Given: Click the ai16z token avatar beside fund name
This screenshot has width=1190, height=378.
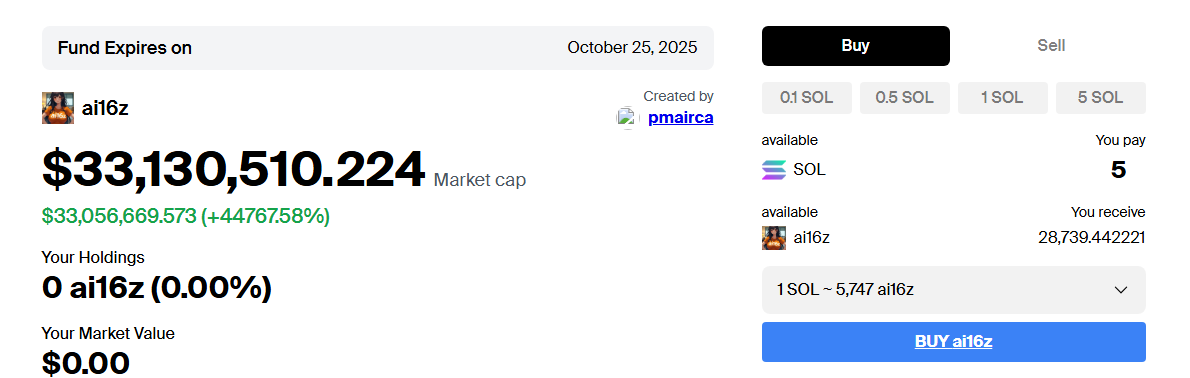Looking at the screenshot, I should pyautogui.click(x=58, y=108).
